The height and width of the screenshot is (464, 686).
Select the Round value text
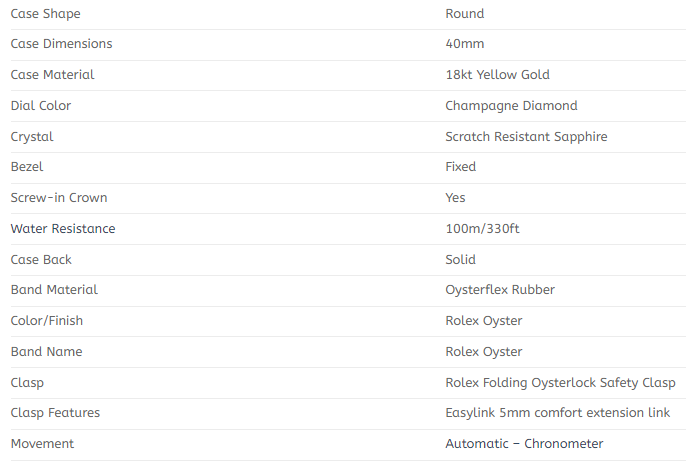point(464,14)
